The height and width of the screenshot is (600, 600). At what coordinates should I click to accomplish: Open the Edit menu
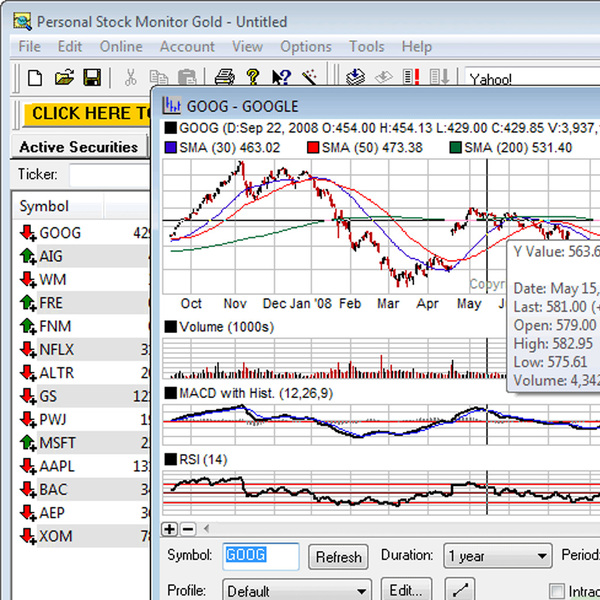(70, 47)
